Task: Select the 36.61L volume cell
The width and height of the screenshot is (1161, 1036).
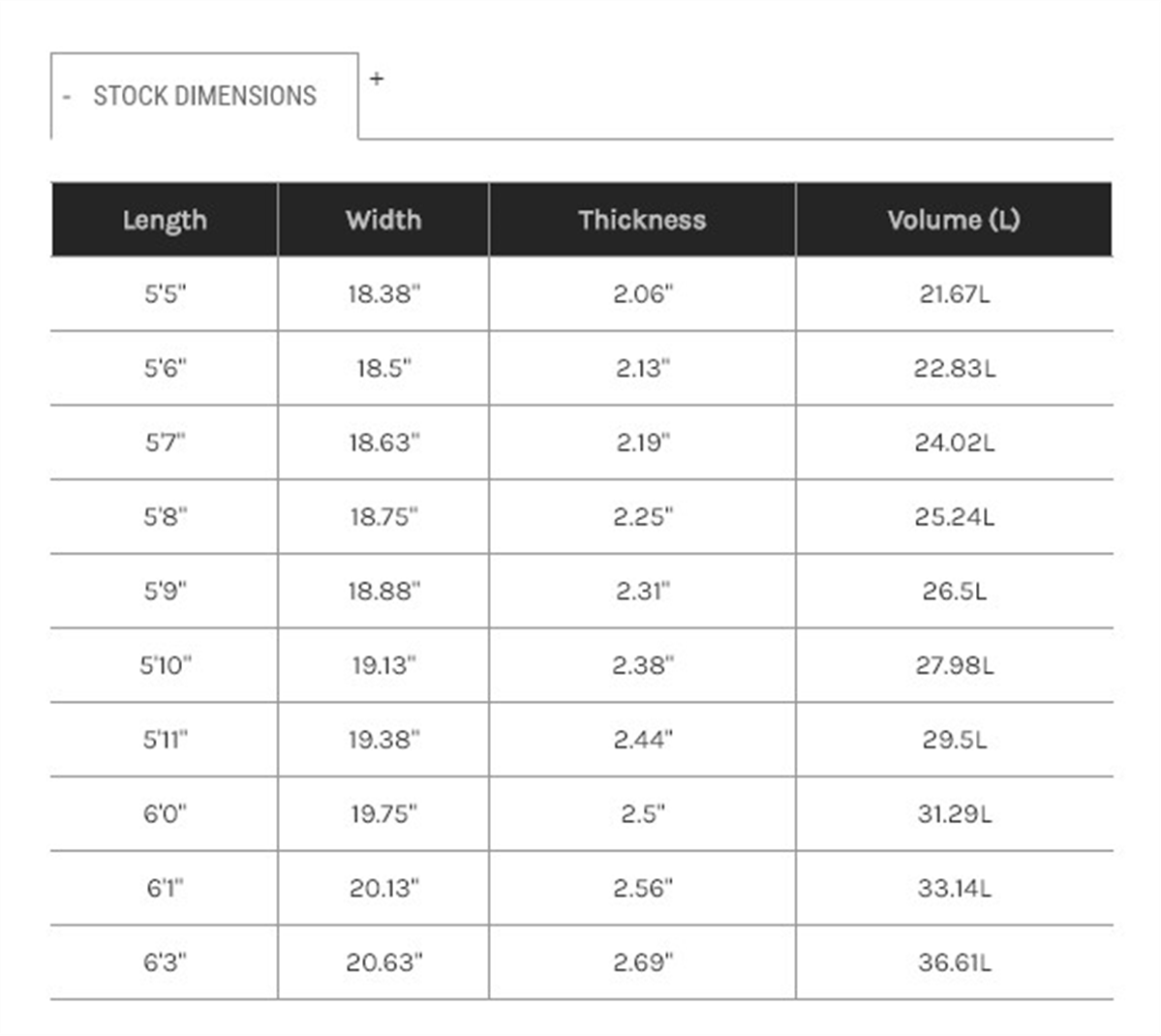Action: pyautogui.click(x=954, y=962)
